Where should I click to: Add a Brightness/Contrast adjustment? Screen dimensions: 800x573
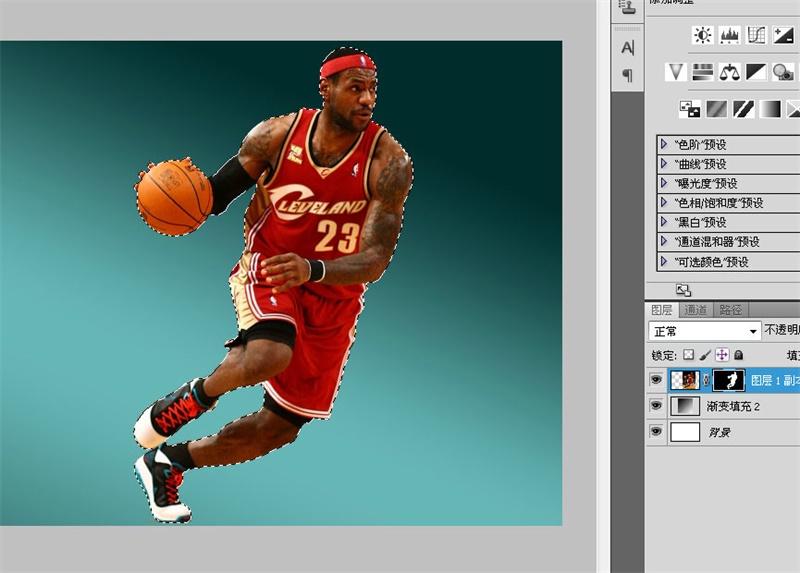703,35
